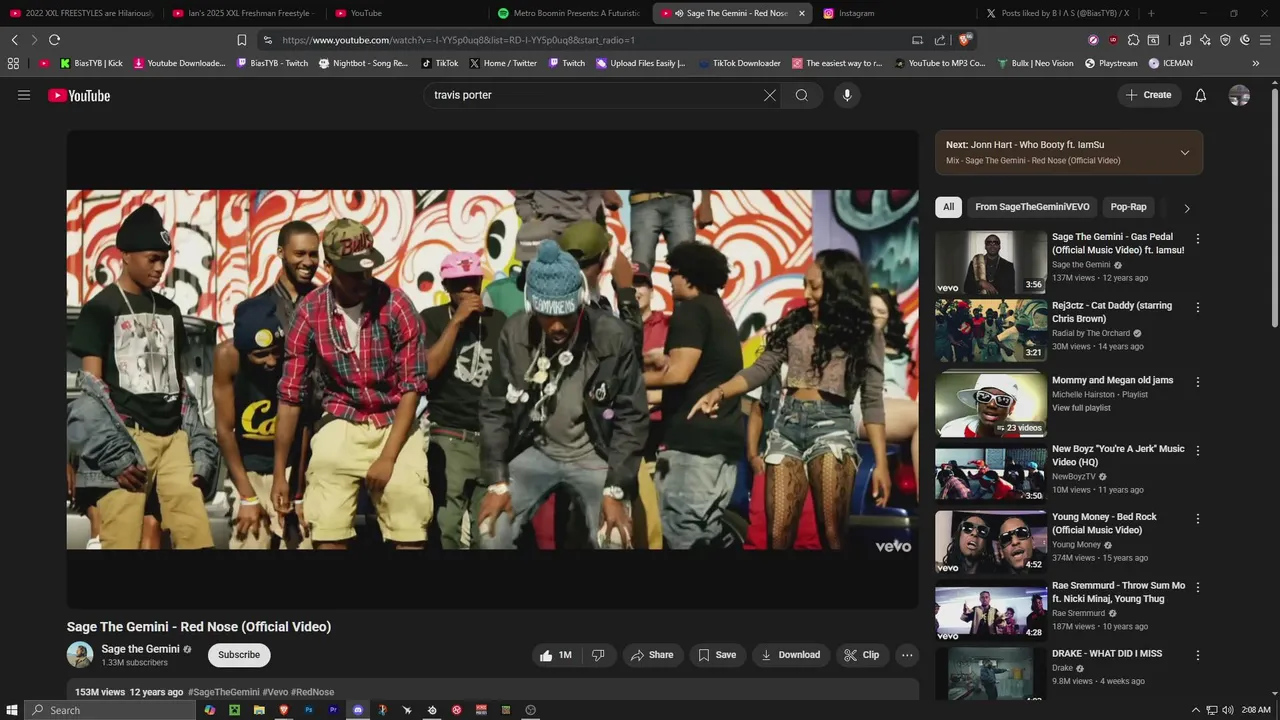Open the TikTok Downloader bookmark
1280x720 pixels.
(739, 63)
